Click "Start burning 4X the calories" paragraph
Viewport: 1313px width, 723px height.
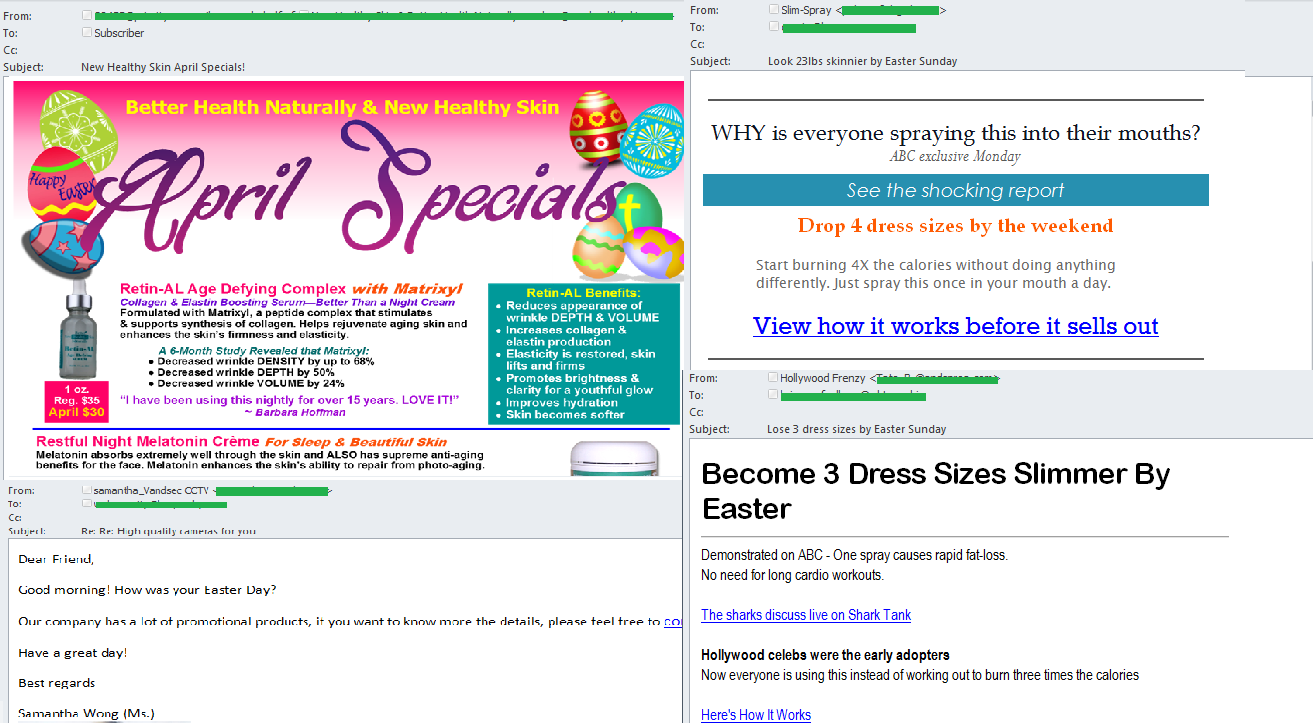tap(935, 274)
